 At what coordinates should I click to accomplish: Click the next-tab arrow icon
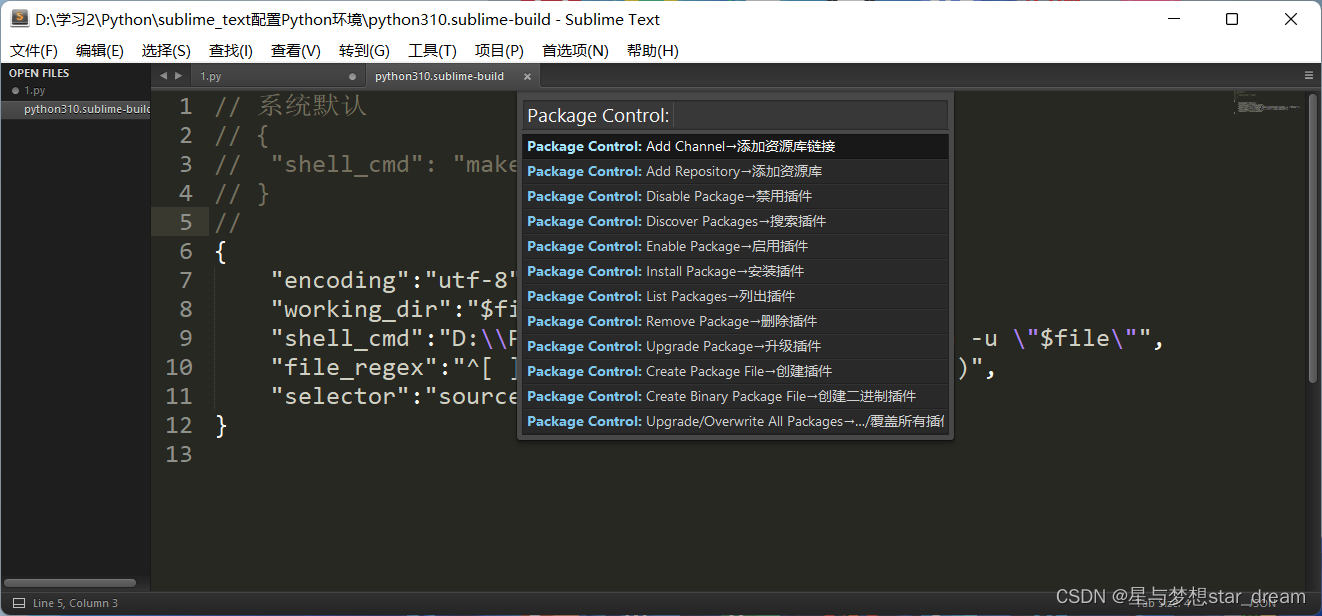[177, 74]
